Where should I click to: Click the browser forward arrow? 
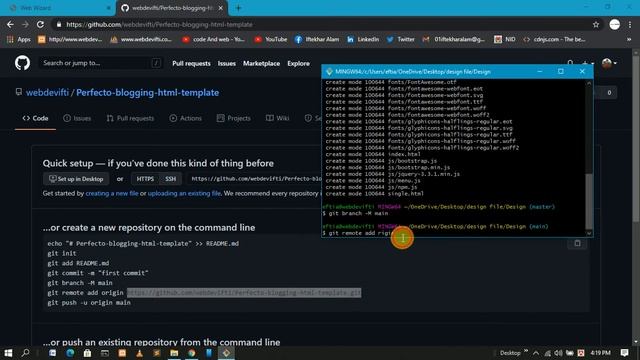pyautogui.click(x=25, y=24)
